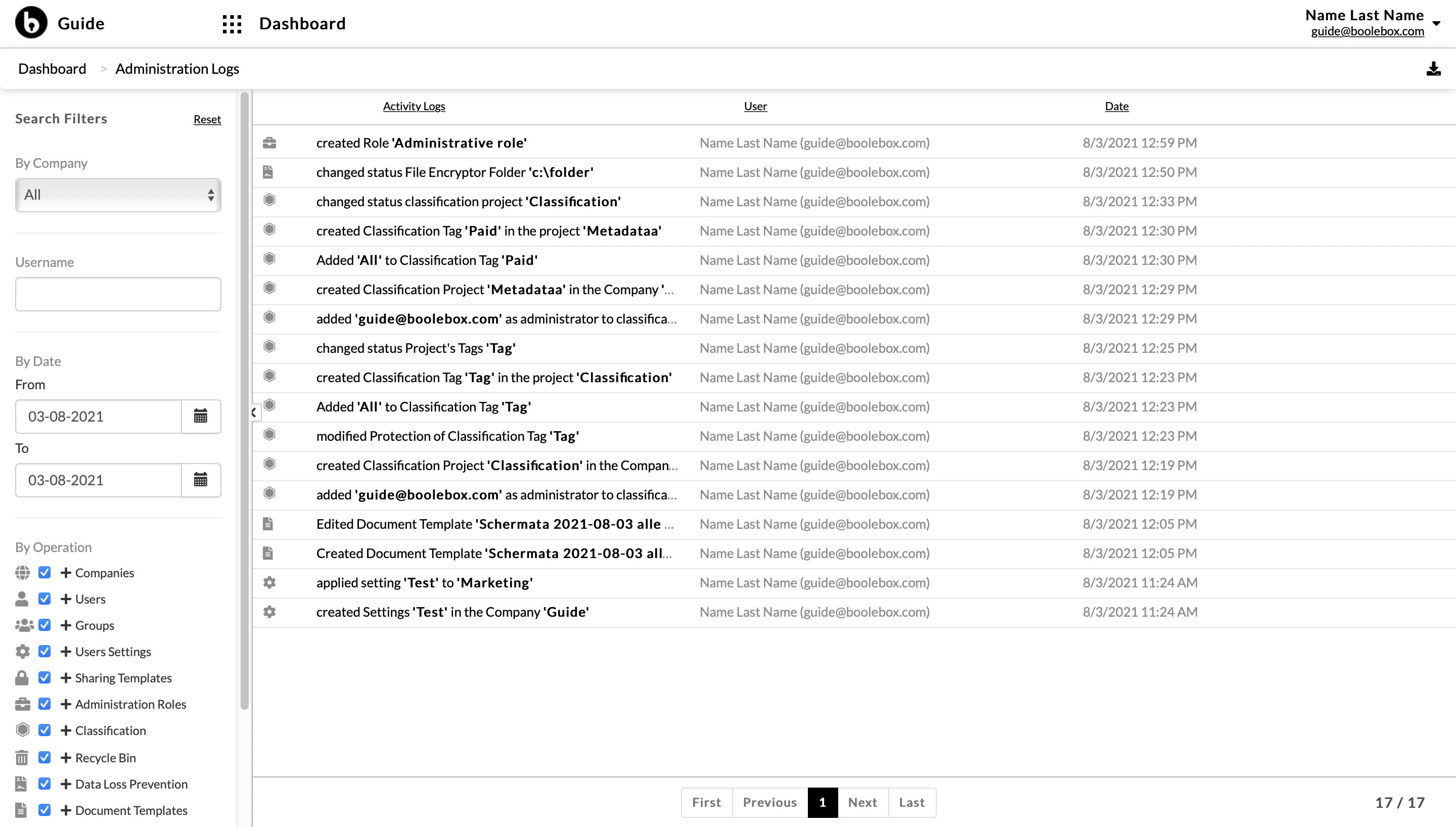
Task: Click the Companies globe icon in filters
Action: tap(22, 573)
